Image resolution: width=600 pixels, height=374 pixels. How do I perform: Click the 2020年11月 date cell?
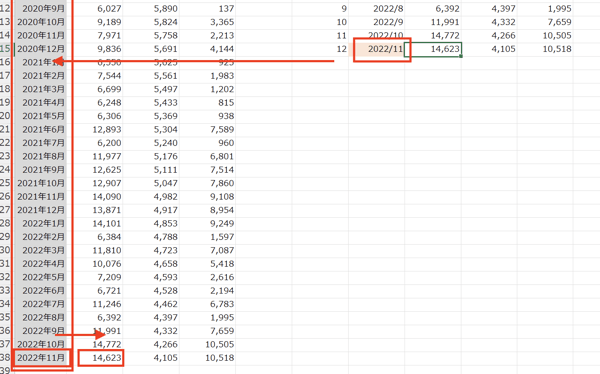[41, 35]
